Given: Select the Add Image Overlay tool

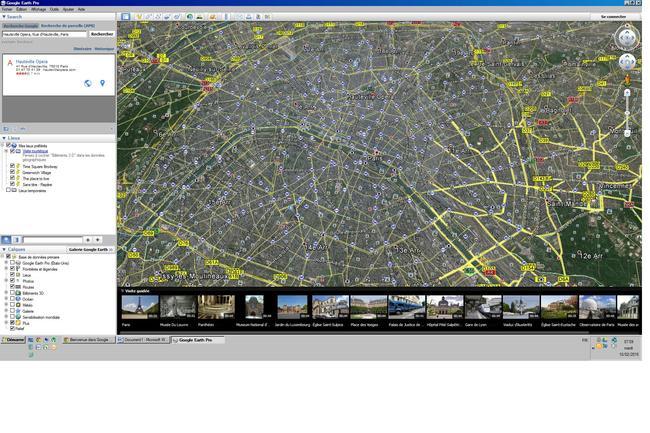Looking at the screenshot, I should 167,17.
